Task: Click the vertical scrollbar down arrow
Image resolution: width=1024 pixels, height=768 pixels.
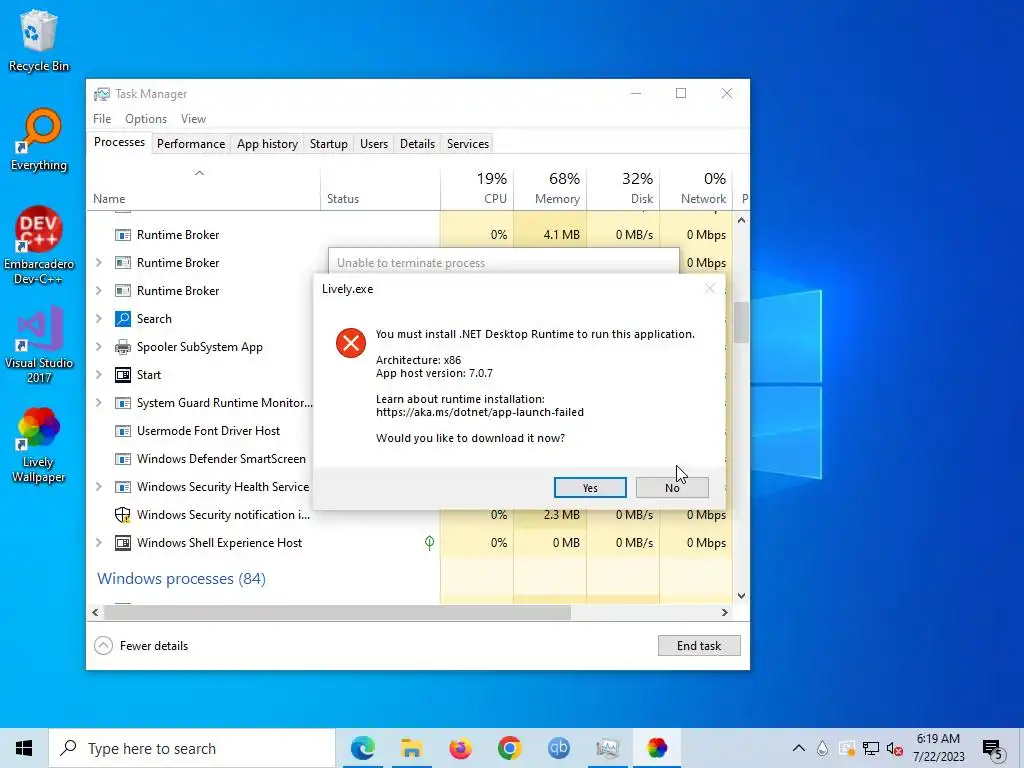Action: pos(741,596)
